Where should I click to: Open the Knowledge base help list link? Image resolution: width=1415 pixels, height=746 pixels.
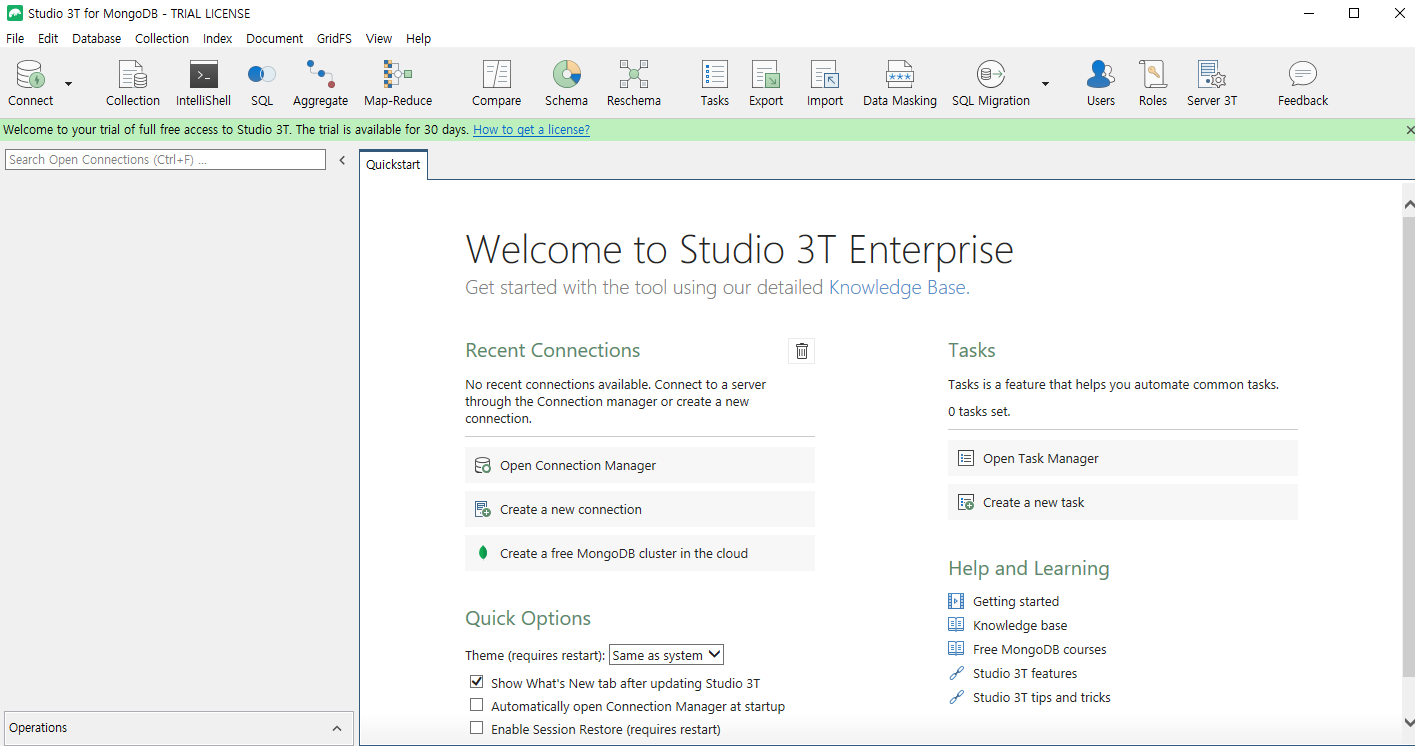point(1020,625)
